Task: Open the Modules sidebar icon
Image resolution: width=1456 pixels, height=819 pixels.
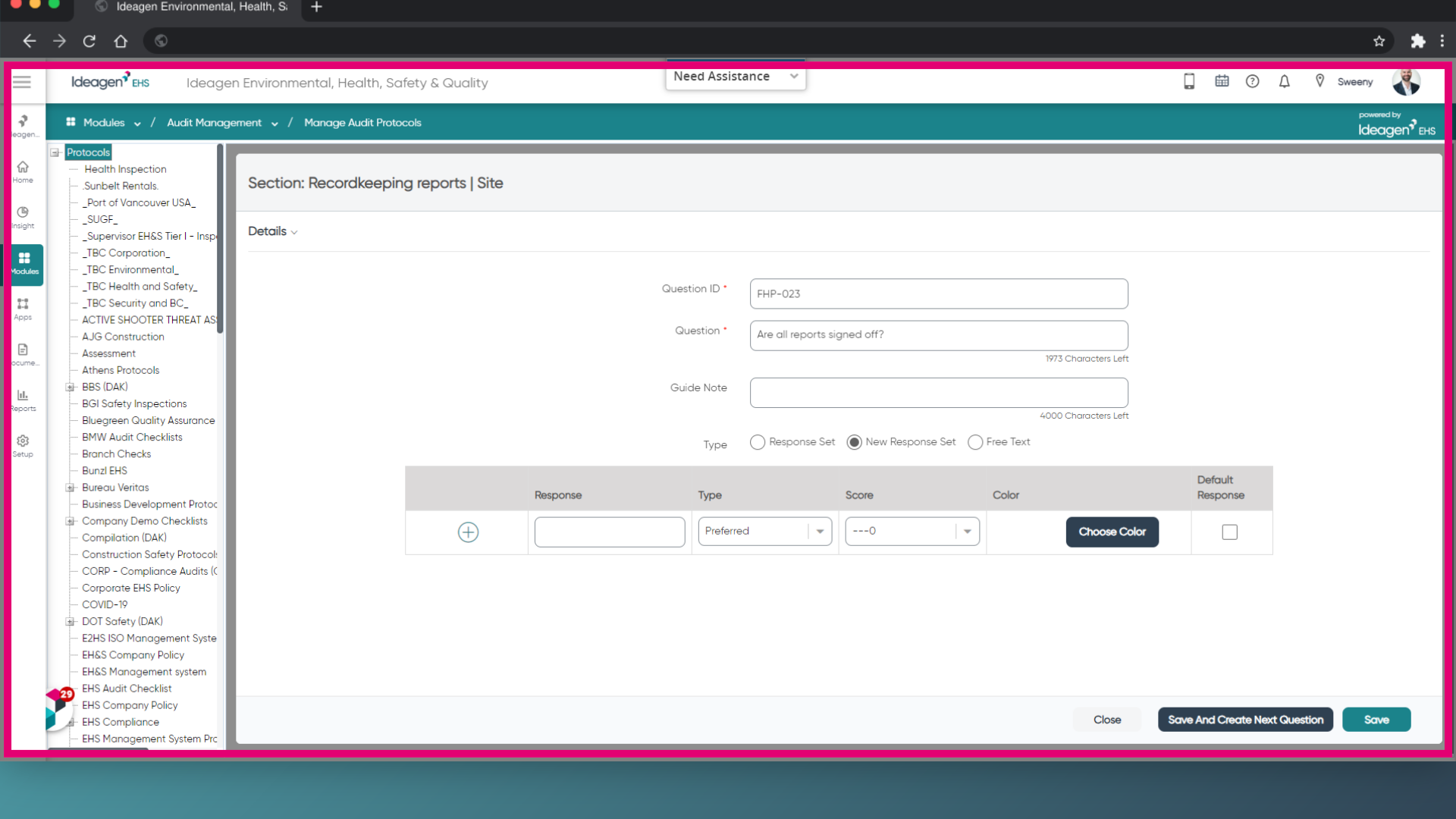Action: tap(24, 263)
